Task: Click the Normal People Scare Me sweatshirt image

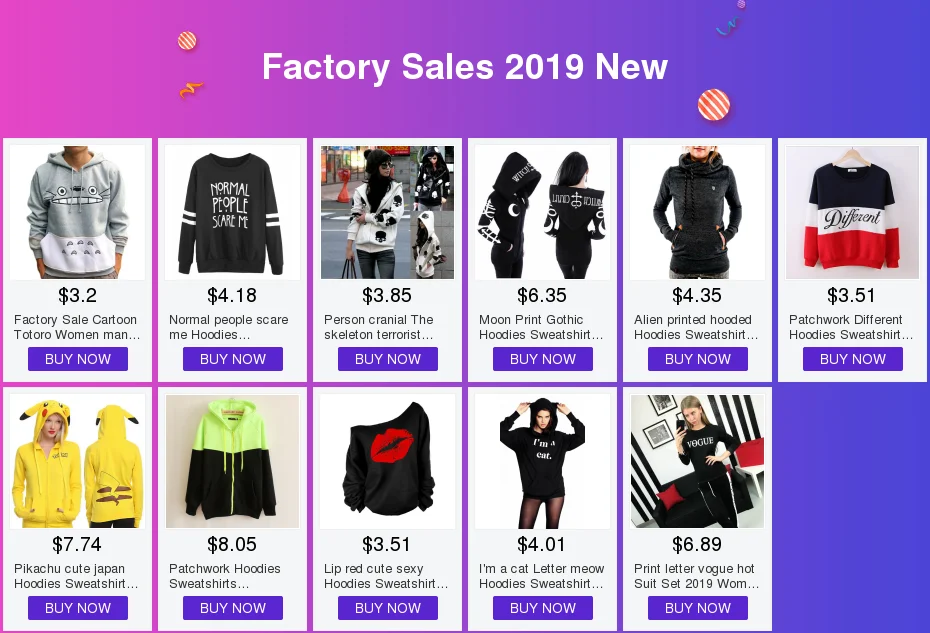Action: click(x=232, y=212)
